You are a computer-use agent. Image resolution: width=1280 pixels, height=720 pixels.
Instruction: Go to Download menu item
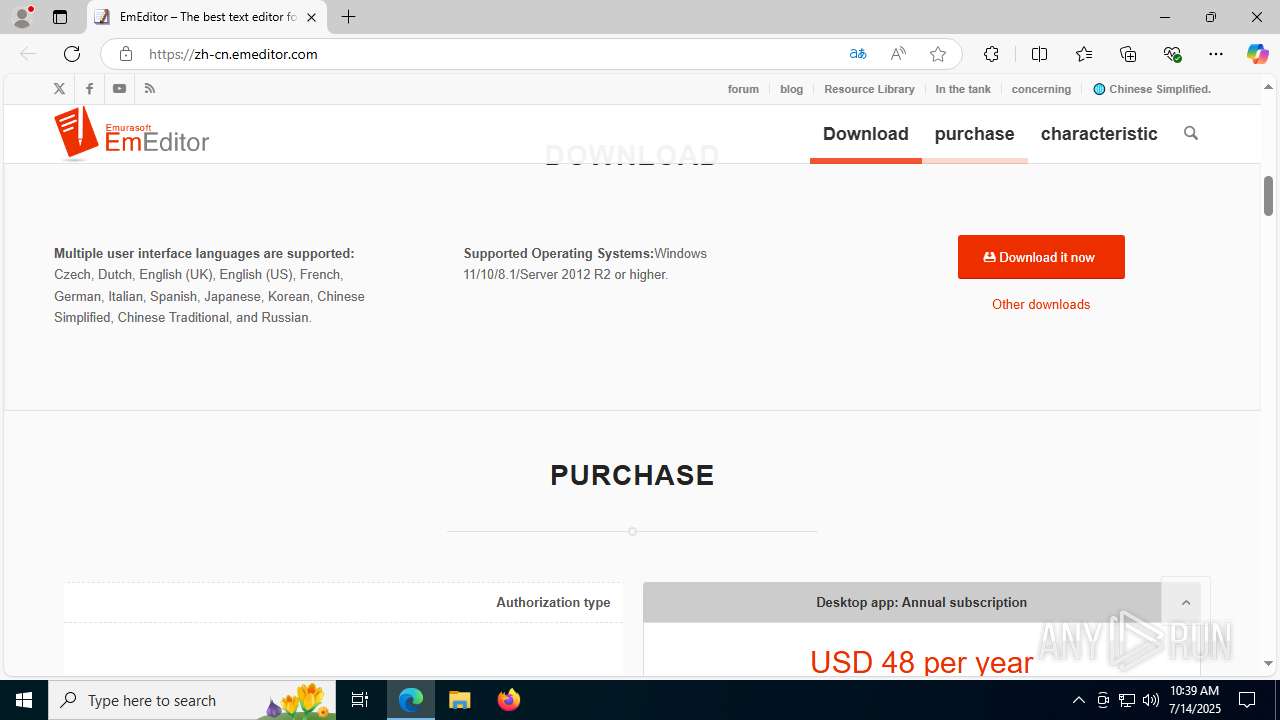coord(866,134)
